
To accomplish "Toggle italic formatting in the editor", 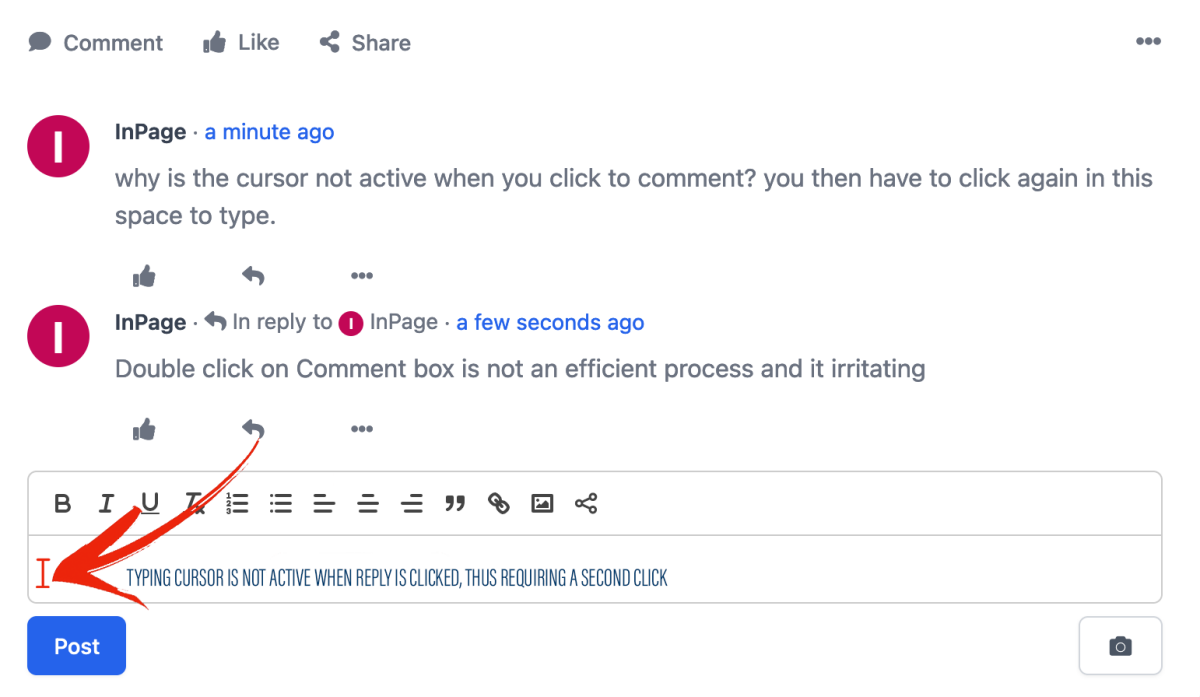I will 106,503.
